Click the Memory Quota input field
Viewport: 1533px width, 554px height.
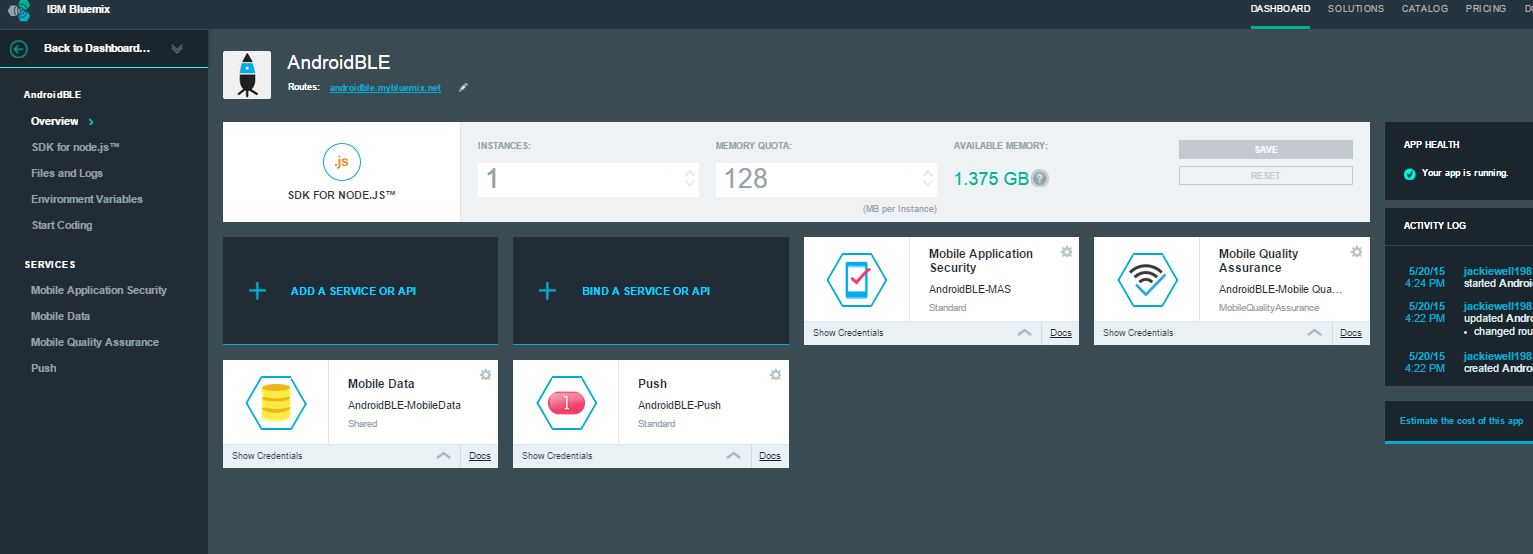(827, 179)
